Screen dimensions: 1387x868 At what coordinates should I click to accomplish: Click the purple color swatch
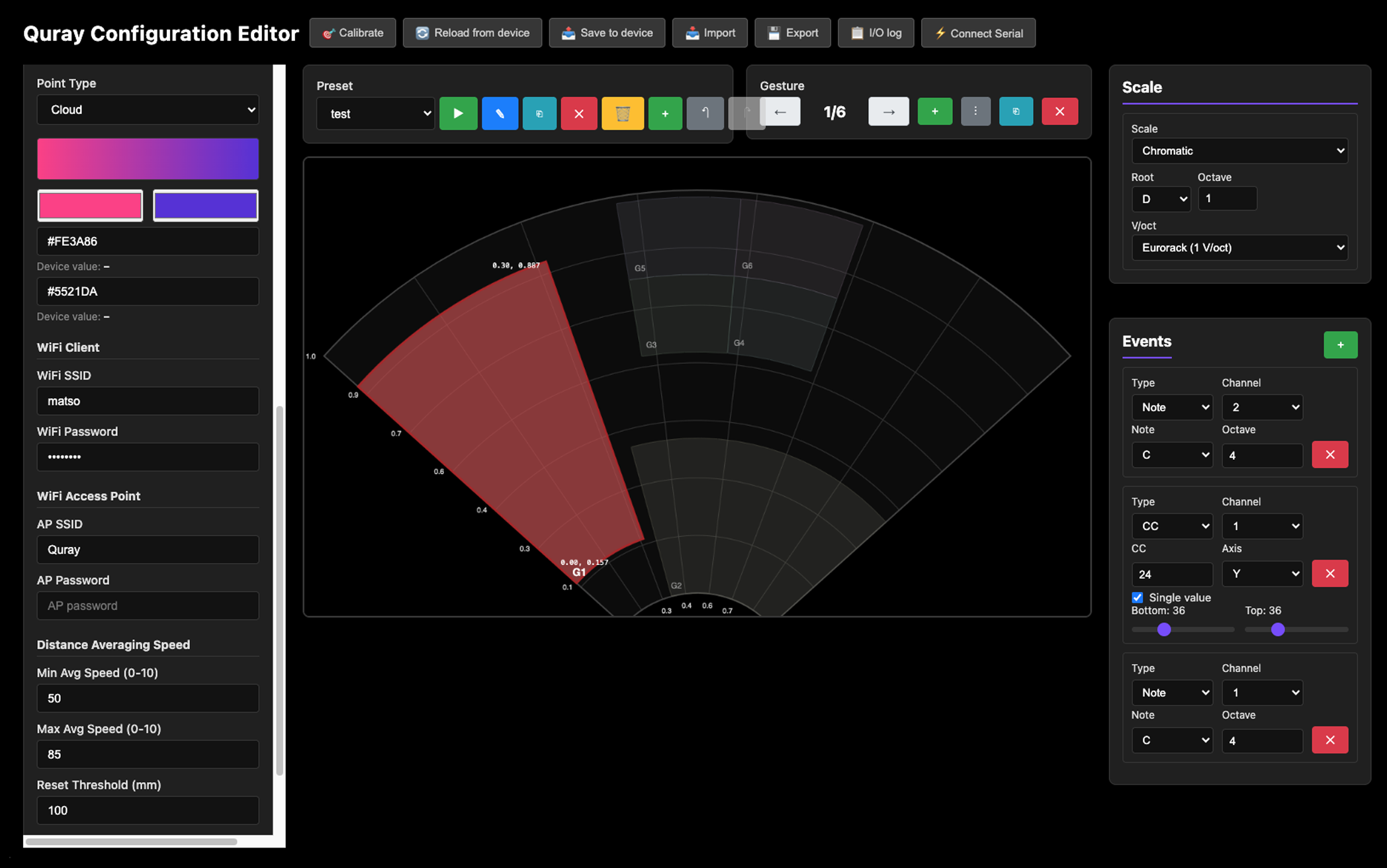[x=206, y=206]
